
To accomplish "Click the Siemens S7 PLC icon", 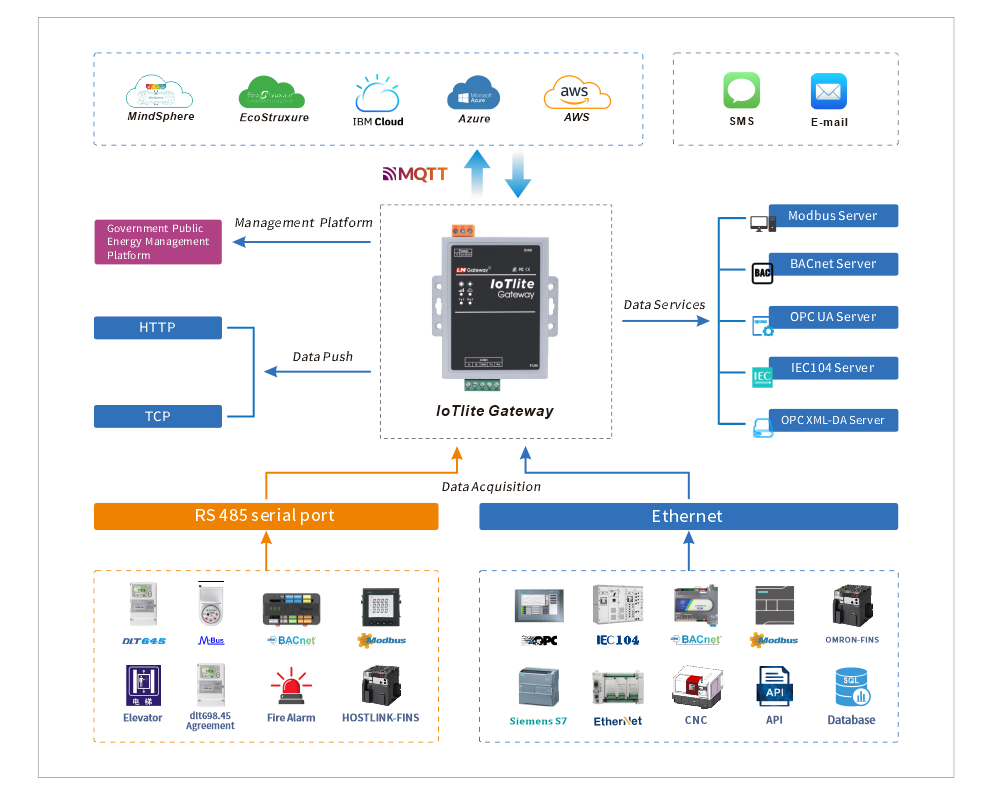I will (539, 687).
